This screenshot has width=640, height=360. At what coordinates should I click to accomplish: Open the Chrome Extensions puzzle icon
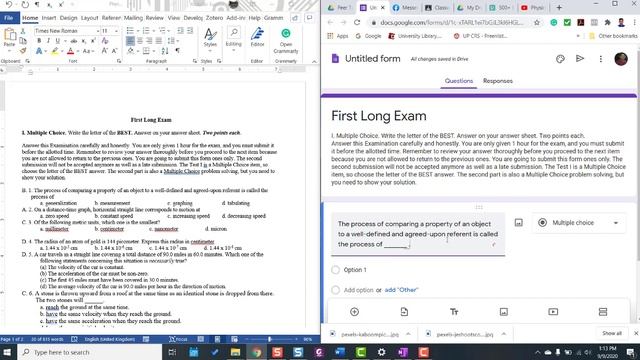(x=607, y=22)
